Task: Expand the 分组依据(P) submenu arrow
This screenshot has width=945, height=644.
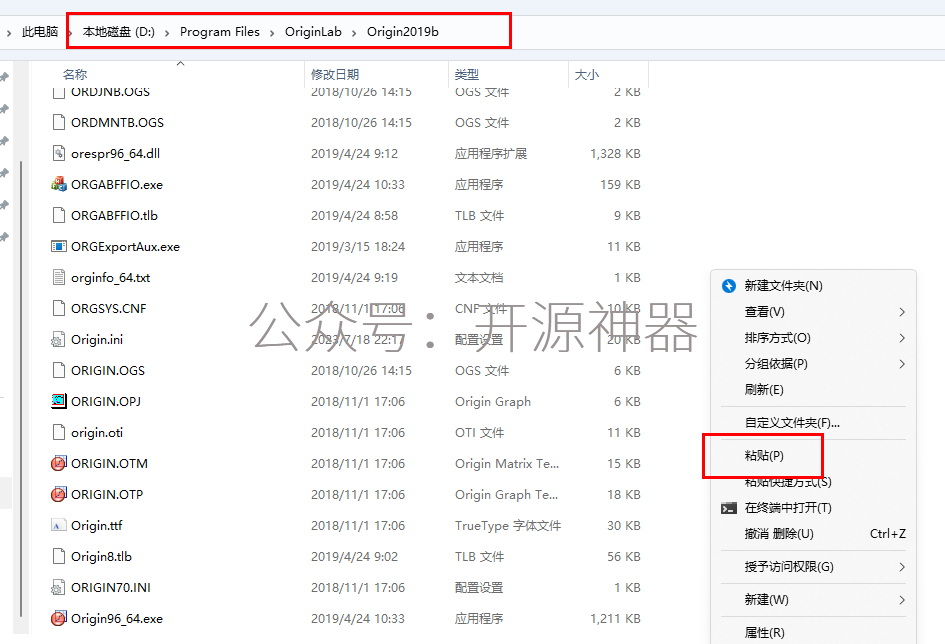Action: [902, 363]
